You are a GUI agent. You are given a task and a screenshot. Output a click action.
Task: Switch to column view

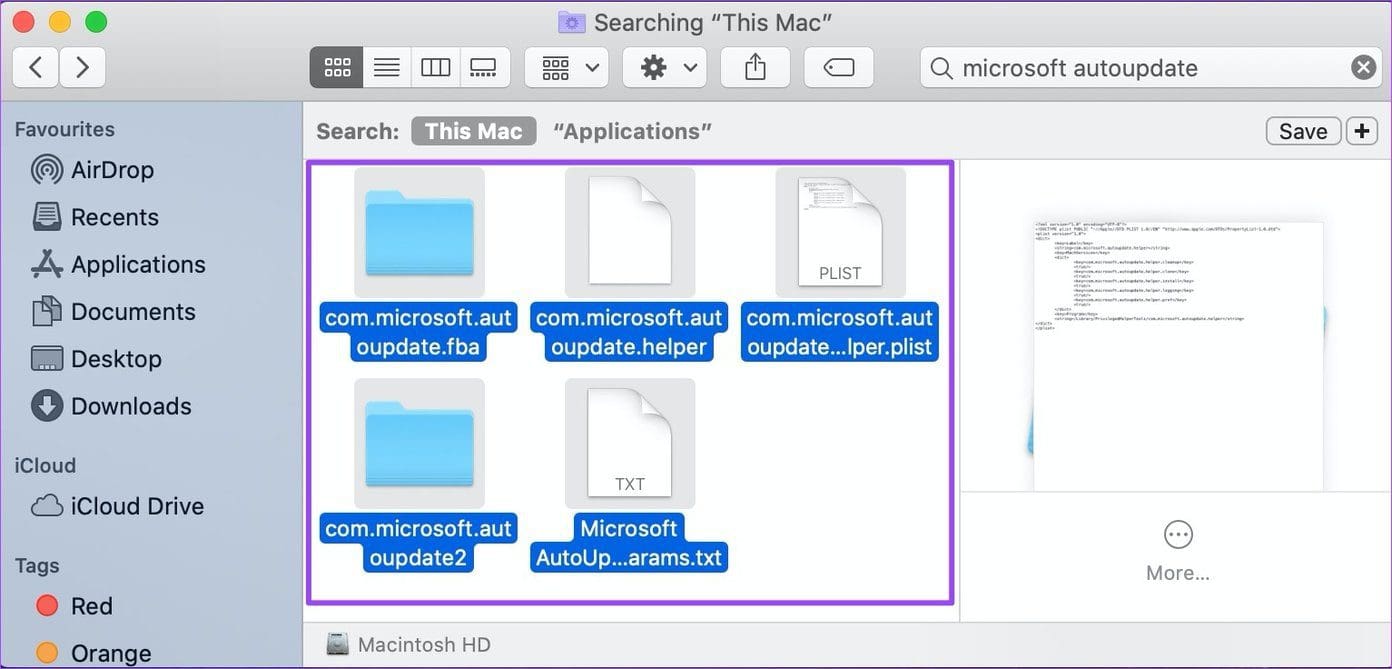436,67
